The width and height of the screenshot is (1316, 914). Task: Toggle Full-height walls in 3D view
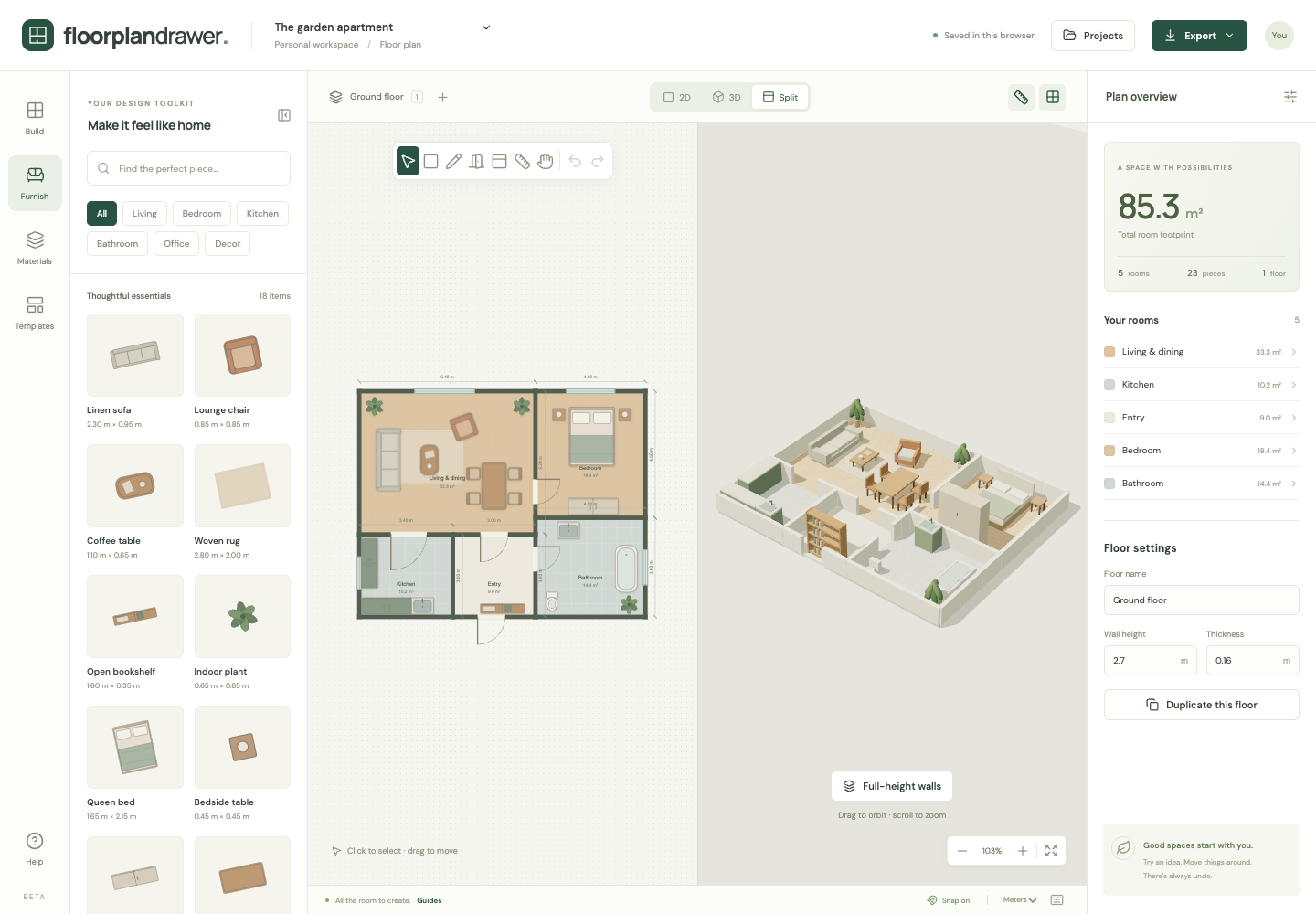click(892, 786)
